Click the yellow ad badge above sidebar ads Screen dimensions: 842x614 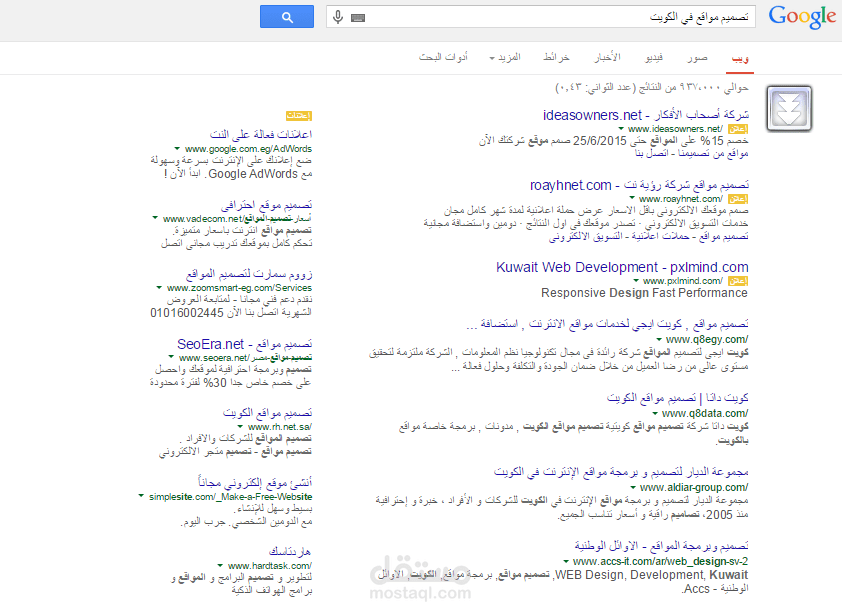[299, 115]
